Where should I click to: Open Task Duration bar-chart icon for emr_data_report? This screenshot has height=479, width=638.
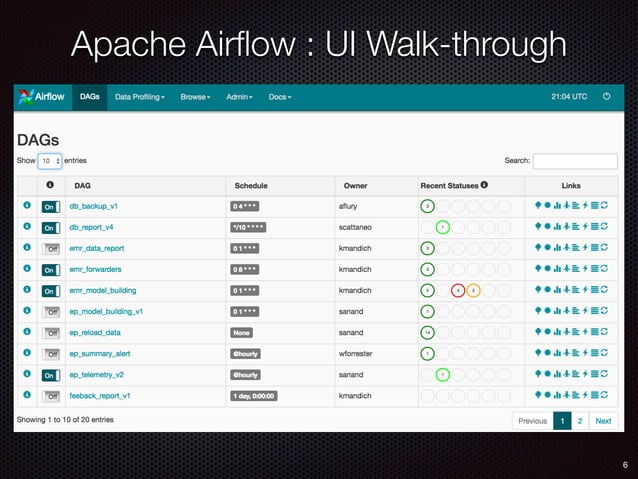coord(557,247)
